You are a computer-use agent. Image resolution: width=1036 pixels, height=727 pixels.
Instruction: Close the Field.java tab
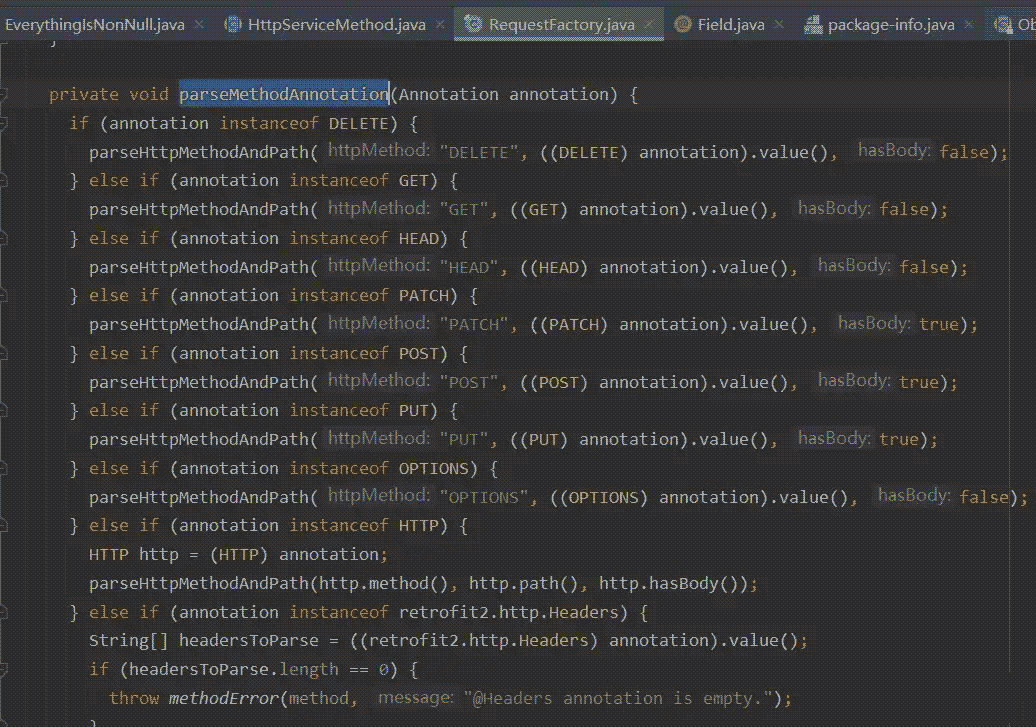(x=779, y=25)
